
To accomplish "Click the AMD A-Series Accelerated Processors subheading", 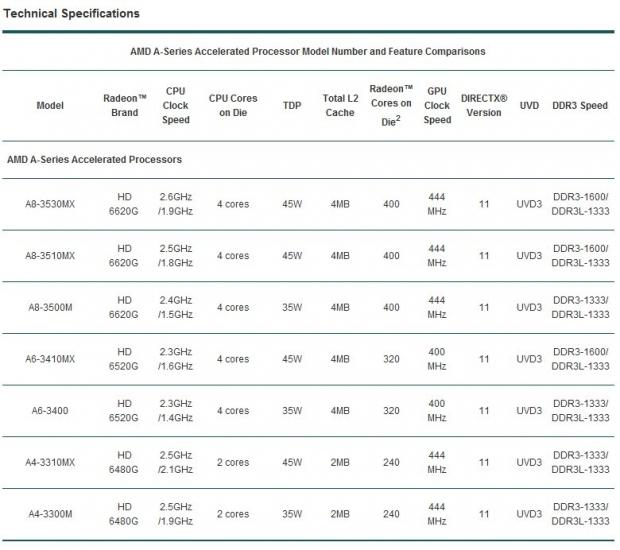I will (94, 159).
